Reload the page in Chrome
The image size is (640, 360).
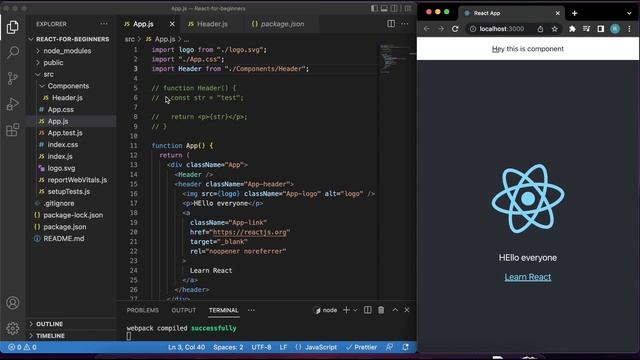(x=455, y=29)
